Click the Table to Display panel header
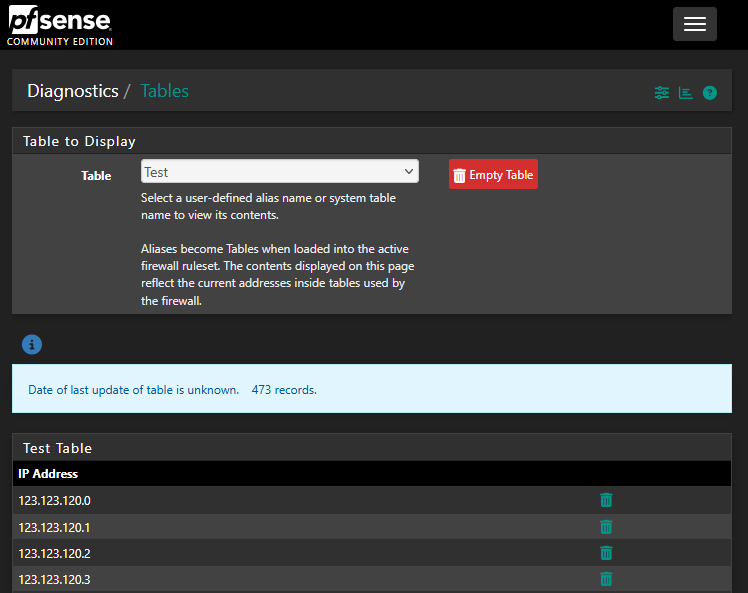The height and width of the screenshot is (593, 748). (x=79, y=141)
